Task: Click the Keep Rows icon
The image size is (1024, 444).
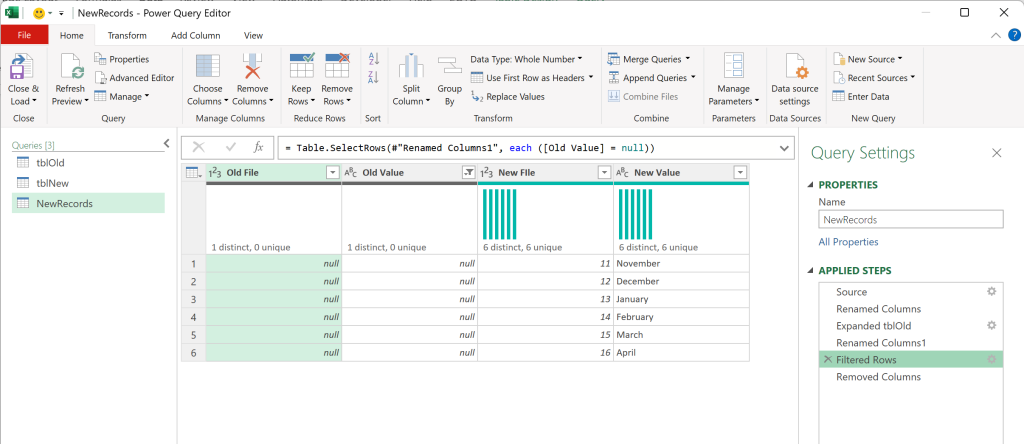Action: pyautogui.click(x=302, y=66)
